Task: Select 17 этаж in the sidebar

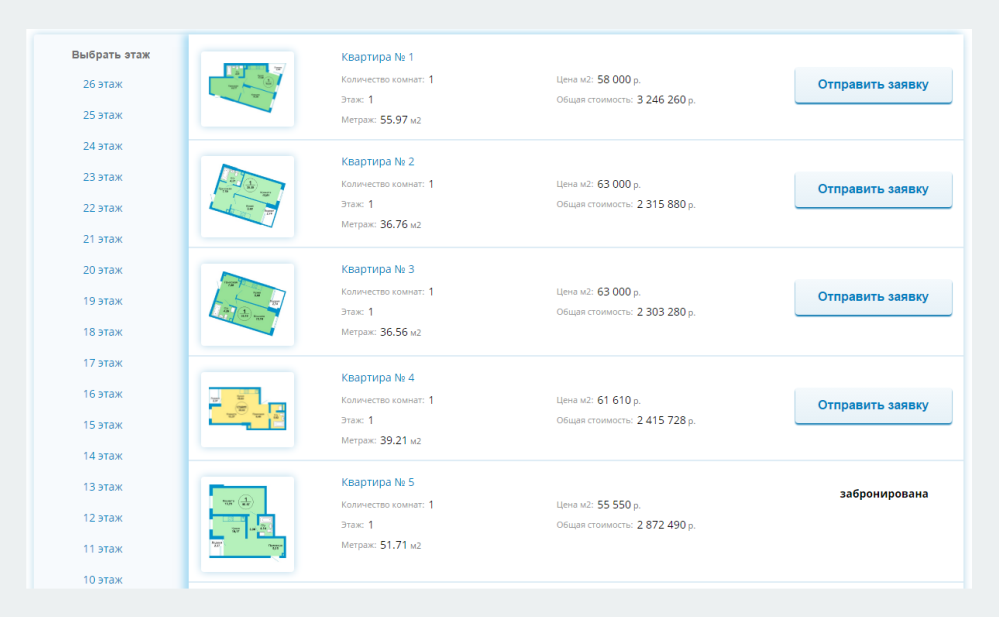Action: click(x=103, y=363)
